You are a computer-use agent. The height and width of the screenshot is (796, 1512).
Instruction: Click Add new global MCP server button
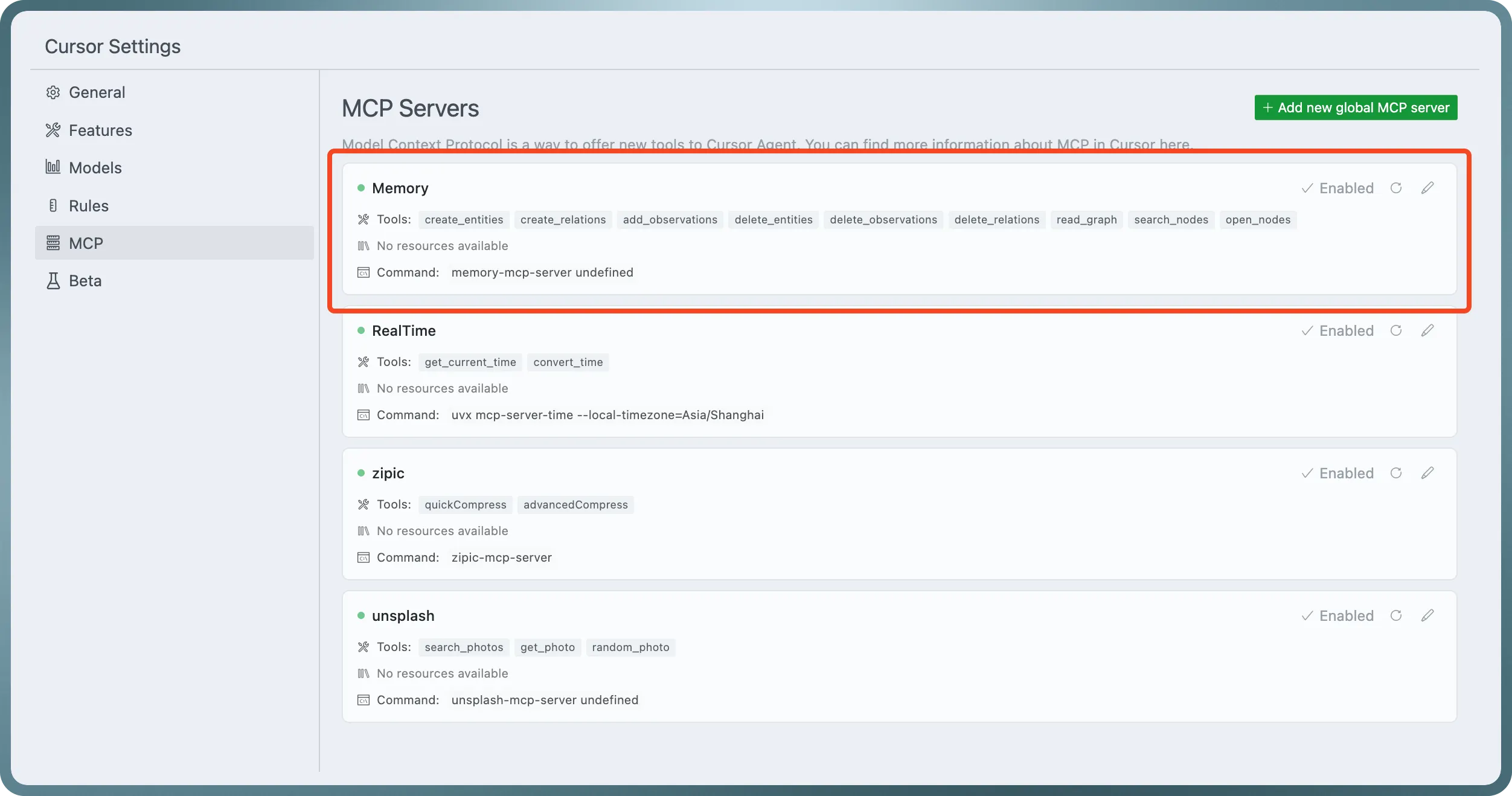coord(1356,108)
